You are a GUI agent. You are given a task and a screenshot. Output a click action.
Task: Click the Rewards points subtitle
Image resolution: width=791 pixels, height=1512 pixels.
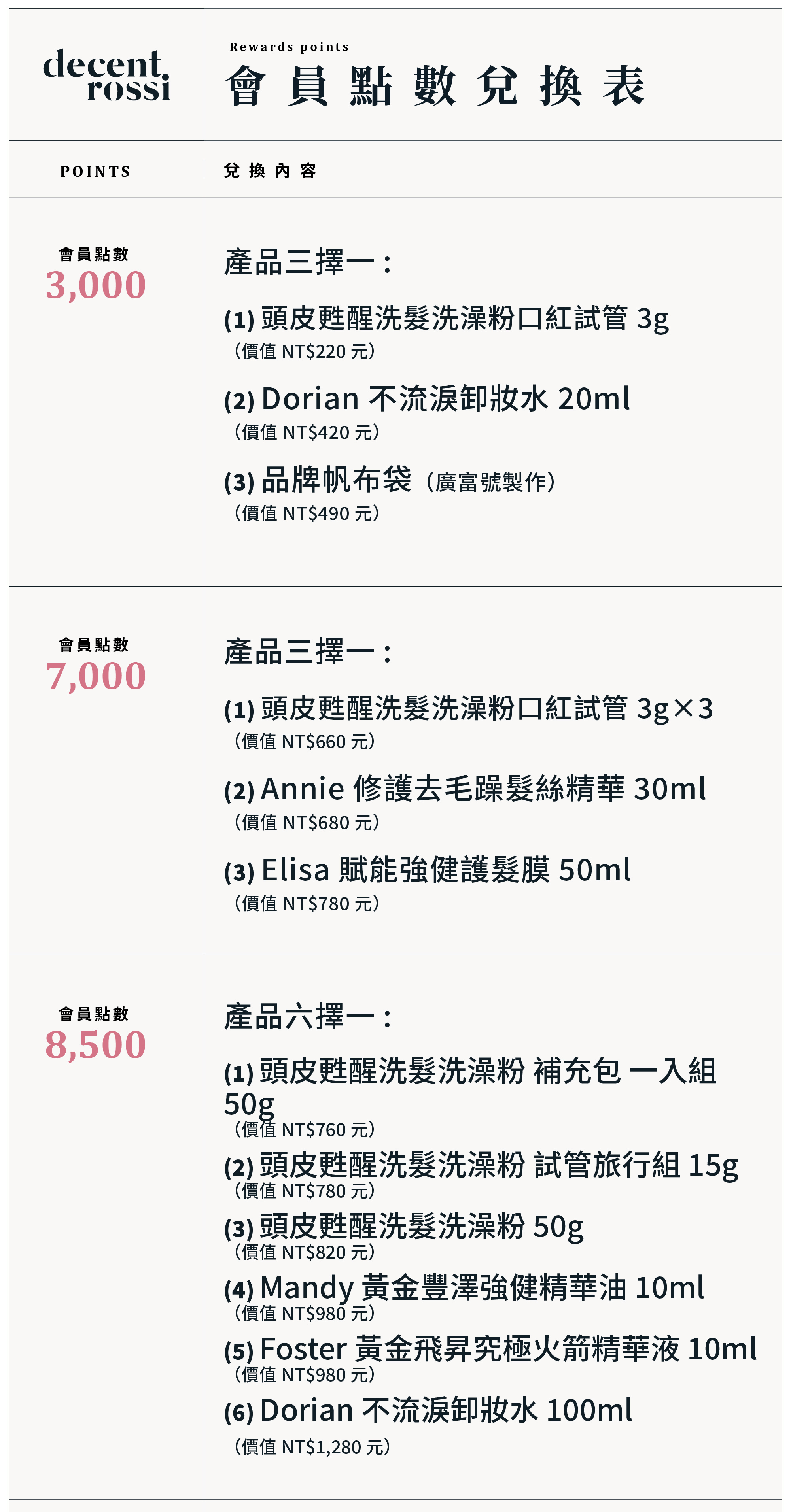[289, 47]
